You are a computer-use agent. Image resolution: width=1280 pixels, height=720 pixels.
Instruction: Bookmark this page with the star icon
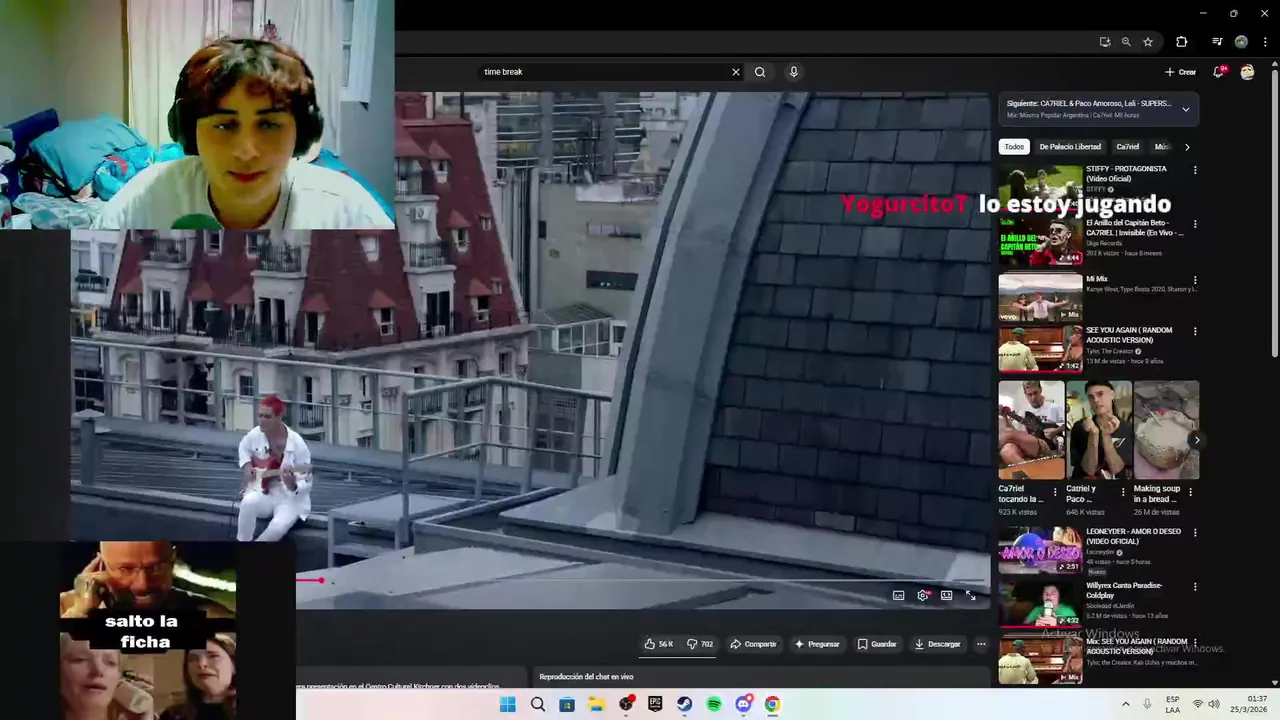coord(1148,42)
